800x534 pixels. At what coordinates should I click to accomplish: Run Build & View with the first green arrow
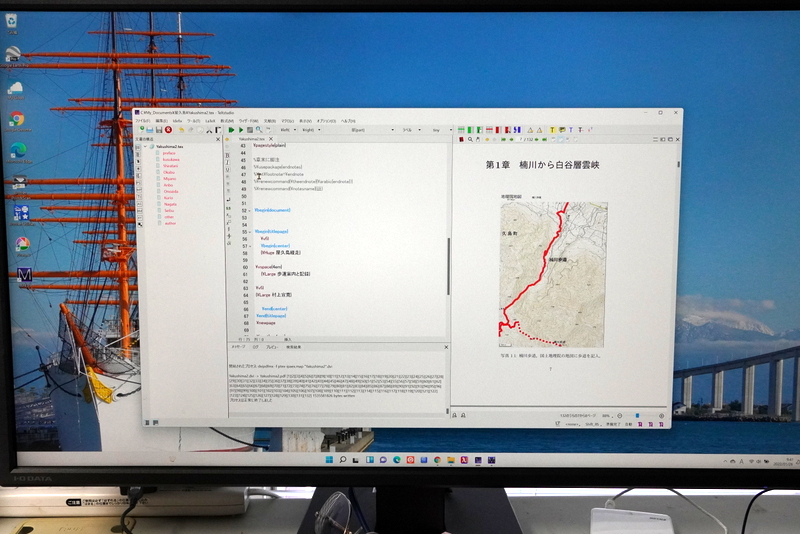[x=231, y=130]
